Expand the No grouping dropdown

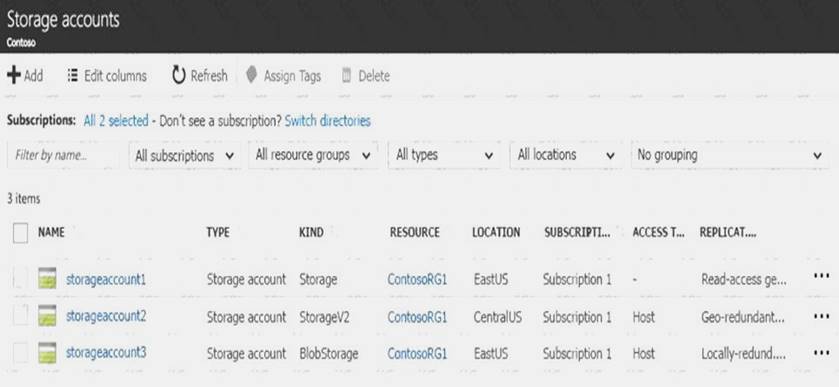click(x=730, y=155)
